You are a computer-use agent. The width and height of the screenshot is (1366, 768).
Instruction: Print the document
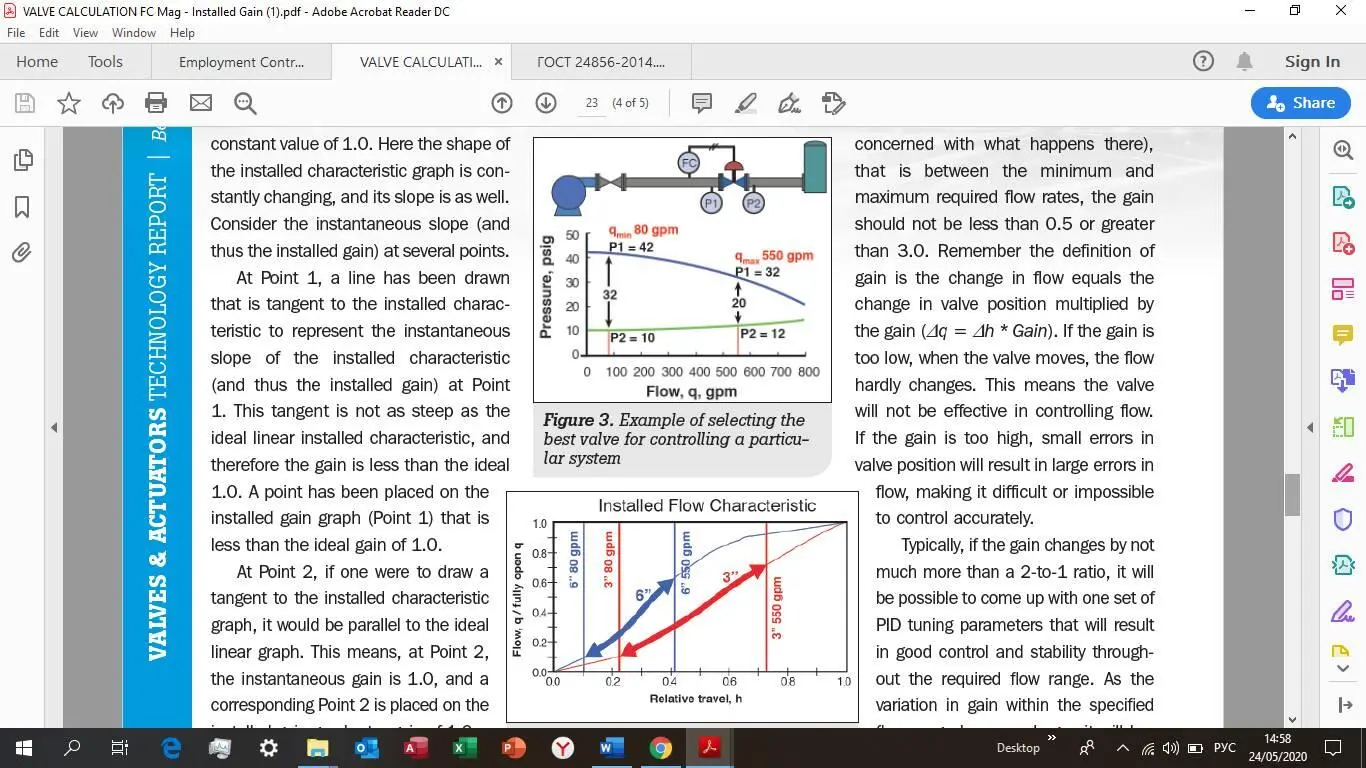(156, 103)
